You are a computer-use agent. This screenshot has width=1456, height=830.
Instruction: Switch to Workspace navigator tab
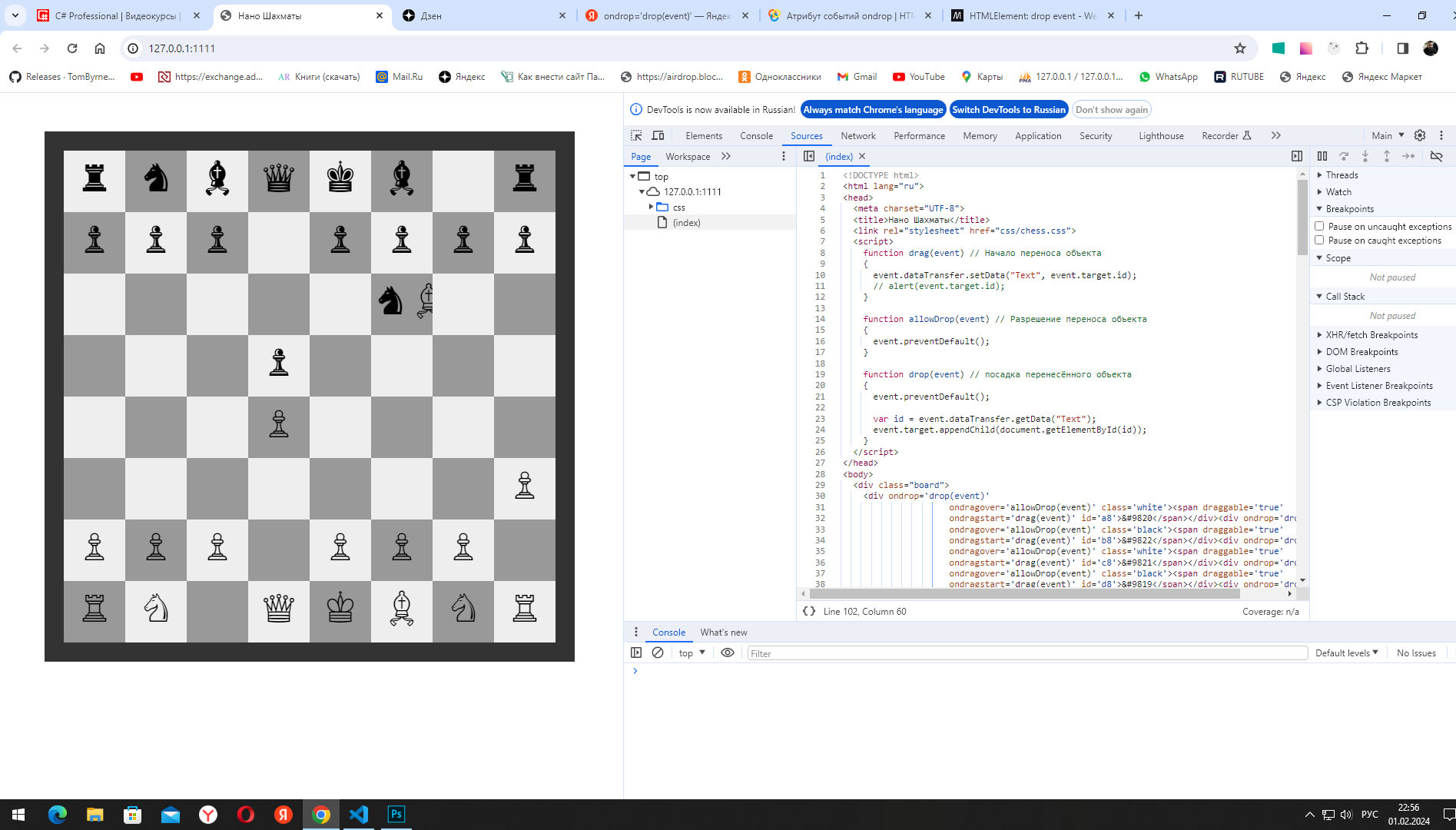688,156
